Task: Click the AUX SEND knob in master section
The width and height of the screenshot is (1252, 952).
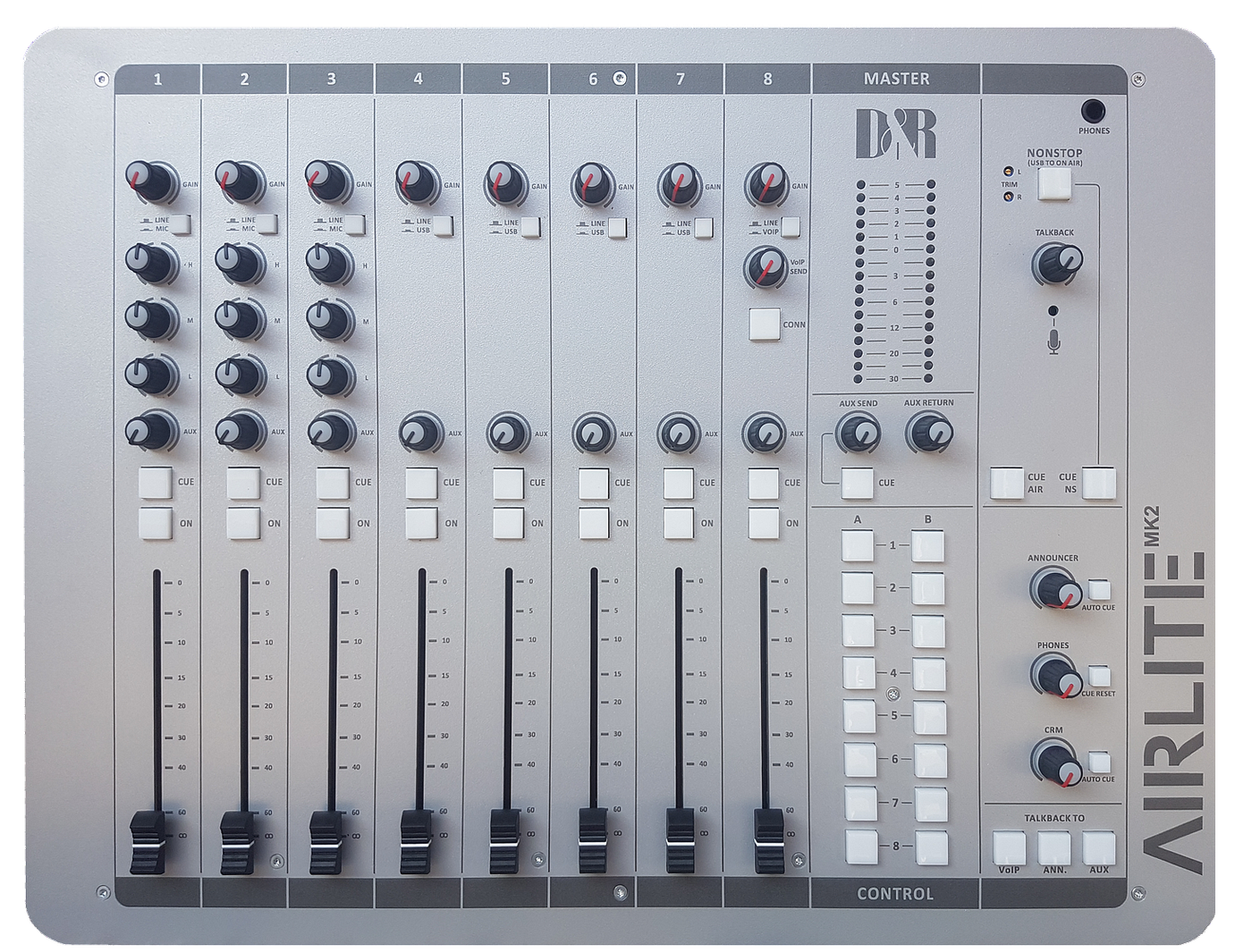Action: [857, 434]
